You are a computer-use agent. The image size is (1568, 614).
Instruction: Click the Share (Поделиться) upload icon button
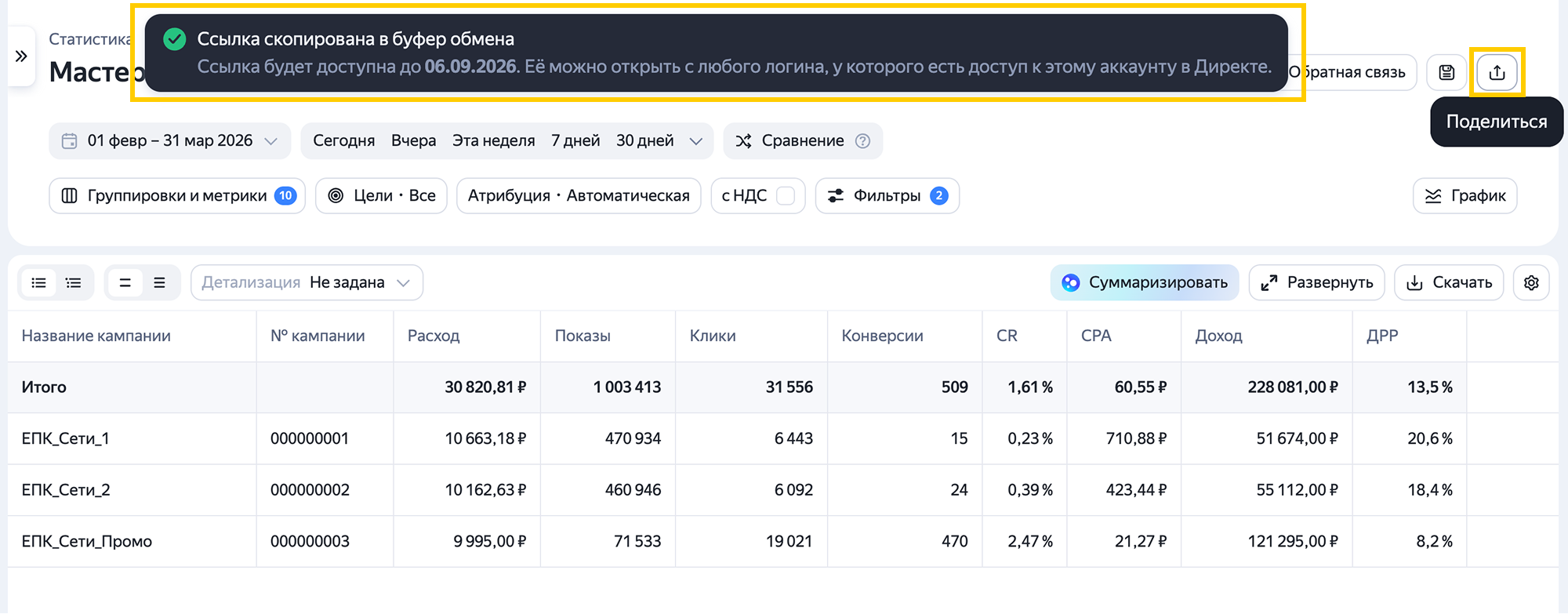coord(1497,72)
